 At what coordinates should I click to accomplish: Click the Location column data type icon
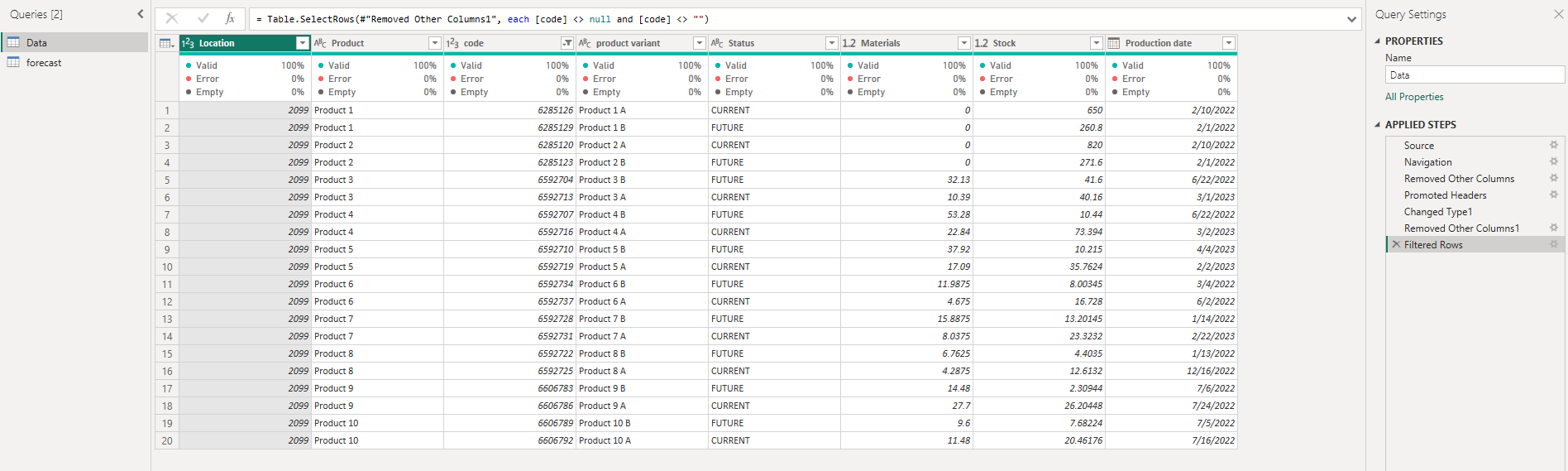coord(188,43)
